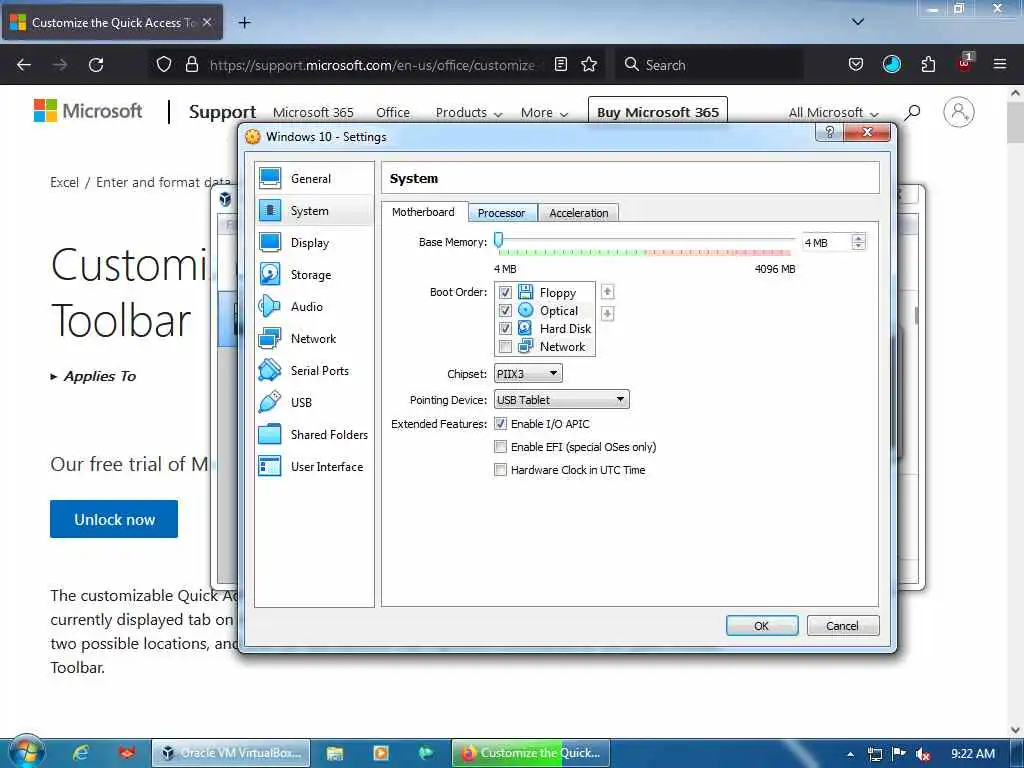Open Oracle VM VirtualBox taskbar button
Viewport: 1024px width, 768px height.
point(231,753)
